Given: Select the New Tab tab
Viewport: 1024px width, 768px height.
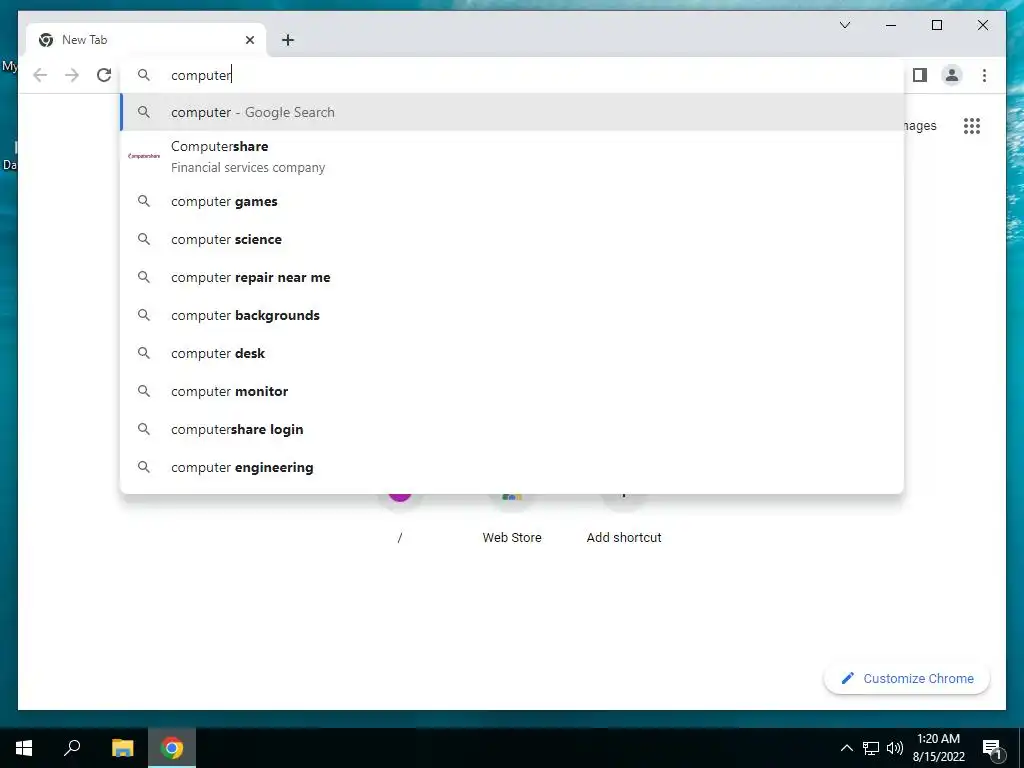Looking at the screenshot, I should click(x=146, y=40).
